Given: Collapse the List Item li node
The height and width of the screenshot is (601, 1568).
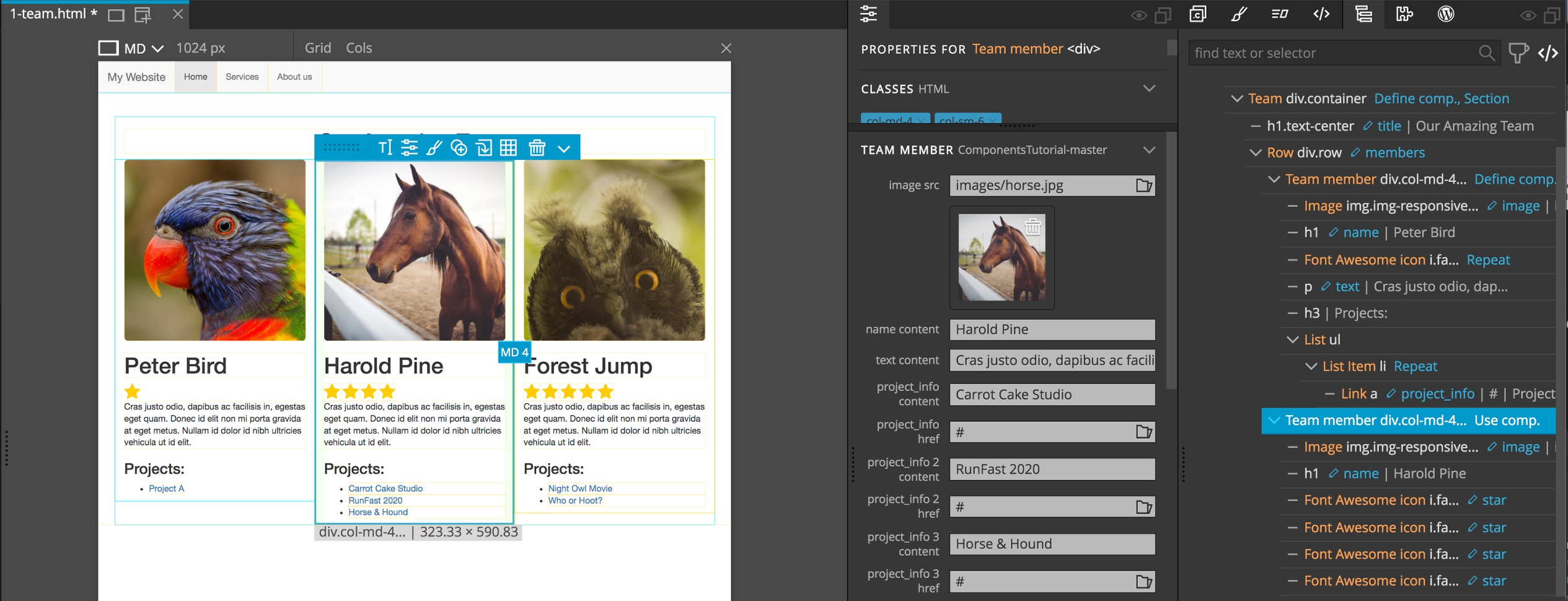Looking at the screenshot, I should point(1311,366).
